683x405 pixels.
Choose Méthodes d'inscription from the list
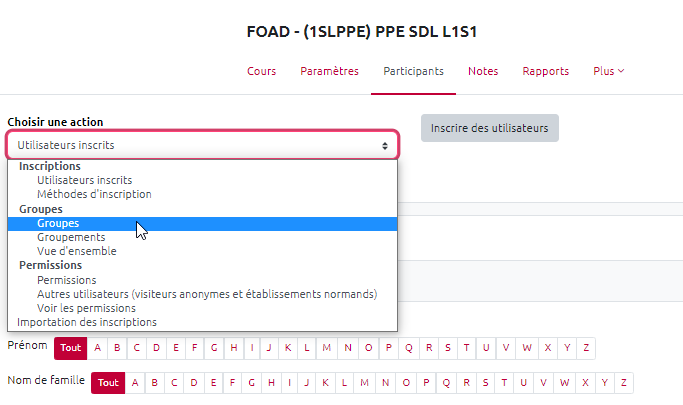point(94,194)
